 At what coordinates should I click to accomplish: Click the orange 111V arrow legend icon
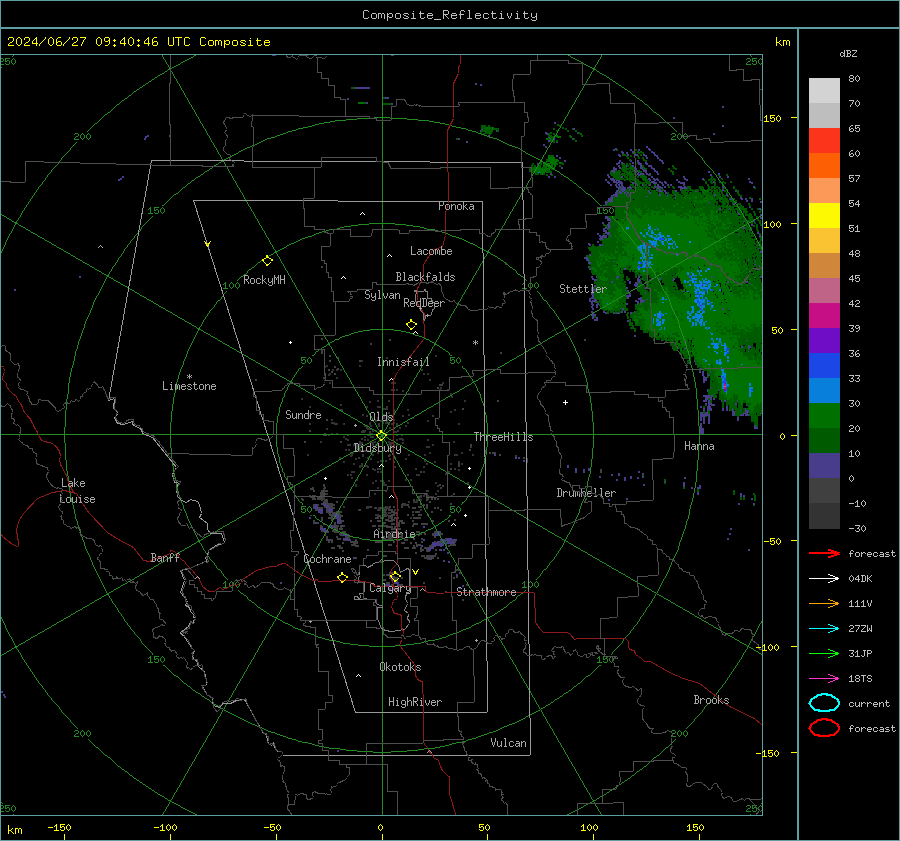pyautogui.click(x=824, y=603)
